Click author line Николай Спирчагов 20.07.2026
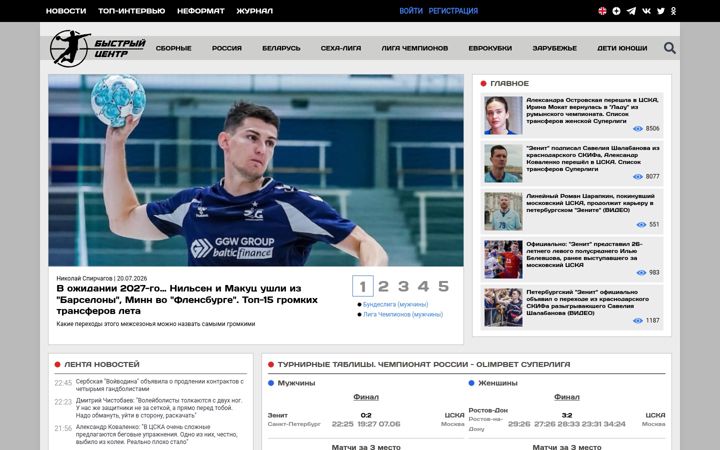 point(102,278)
